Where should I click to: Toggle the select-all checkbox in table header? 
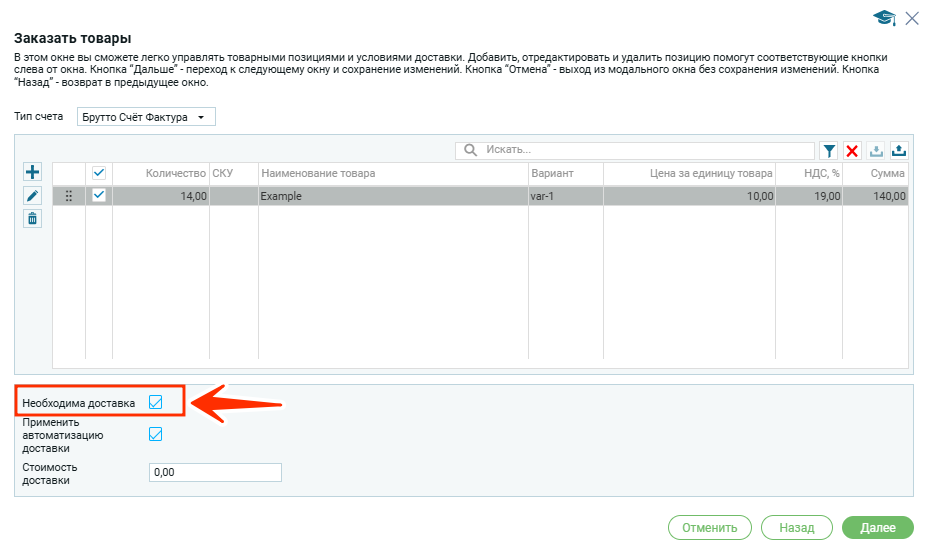click(x=99, y=173)
